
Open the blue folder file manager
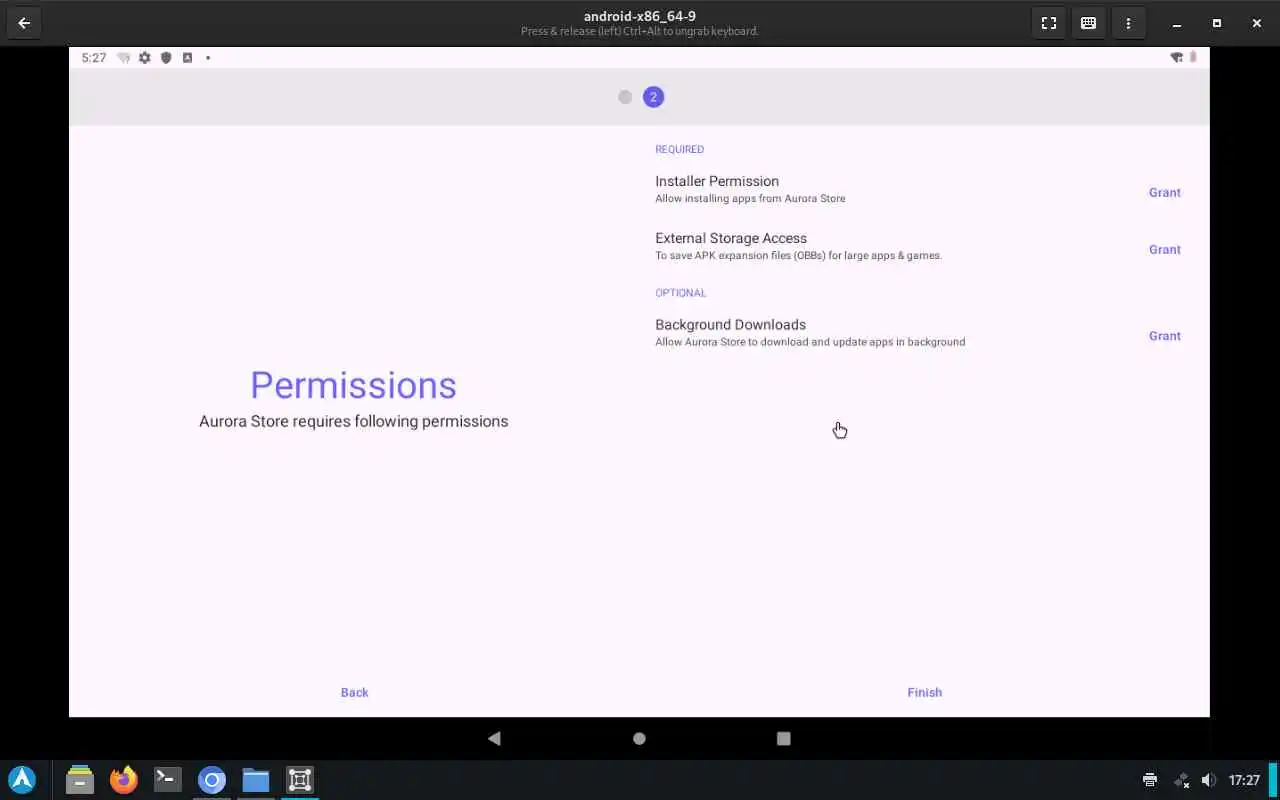pyautogui.click(x=256, y=780)
